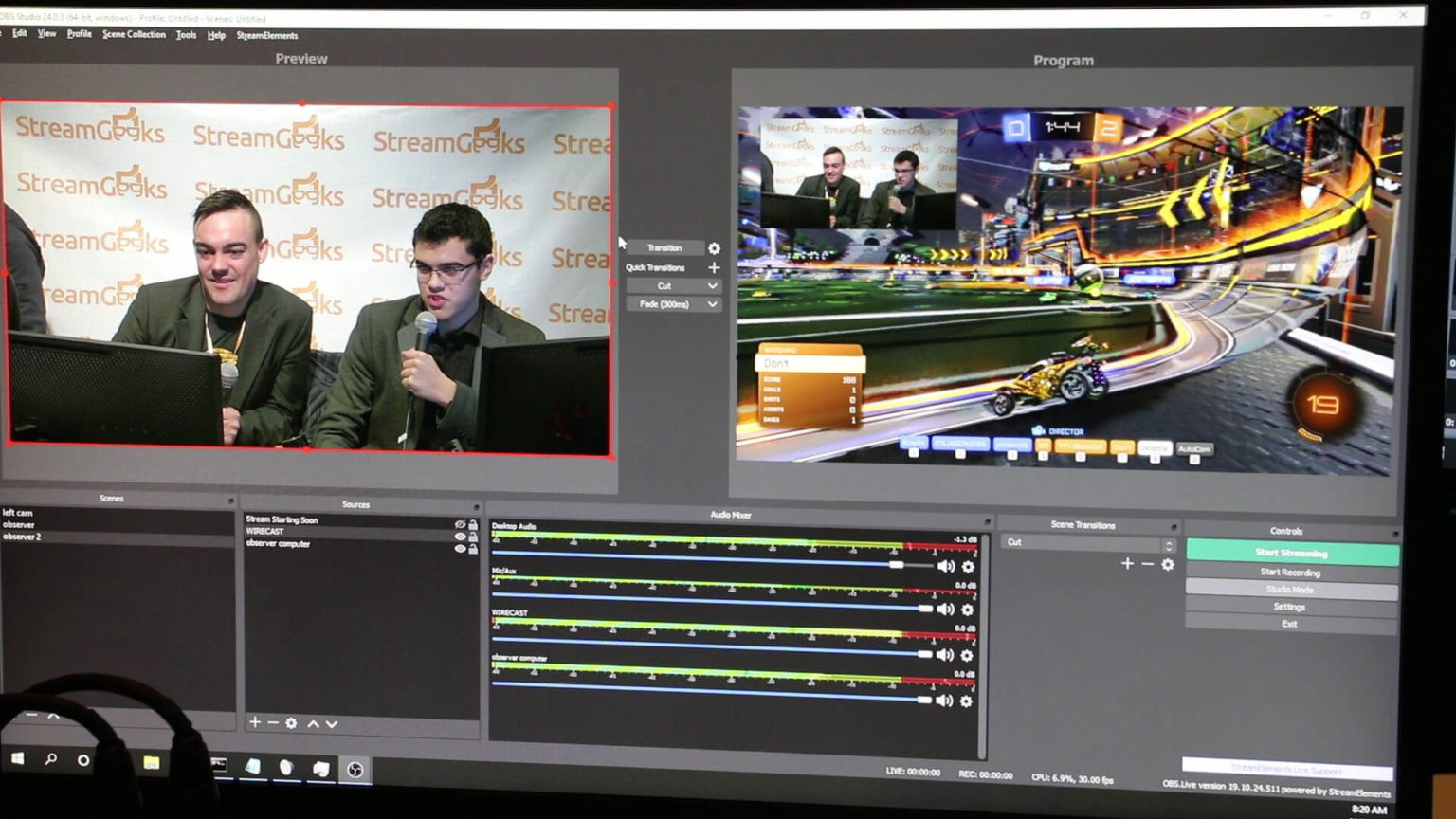Toggle Studio Mode button
Image resolution: width=1456 pixels, height=819 pixels.
[1291, 590]
